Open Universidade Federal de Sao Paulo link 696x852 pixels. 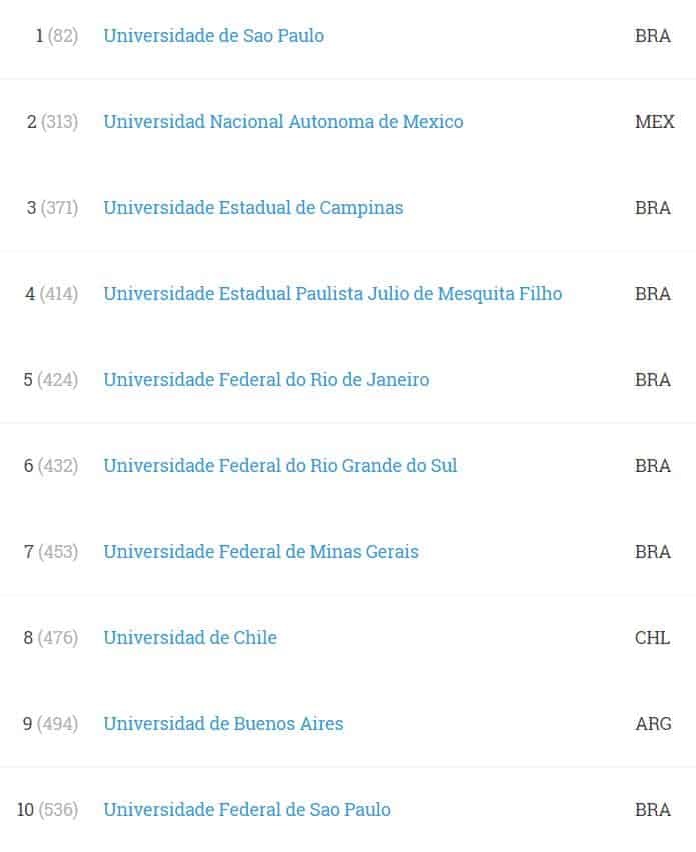tap(247, 810)
